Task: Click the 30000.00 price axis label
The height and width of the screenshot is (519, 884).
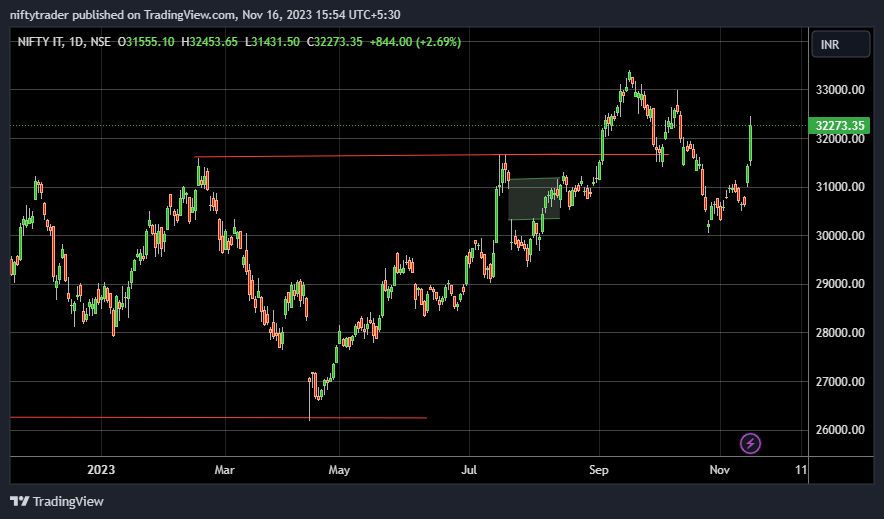Action: point(840,236)
